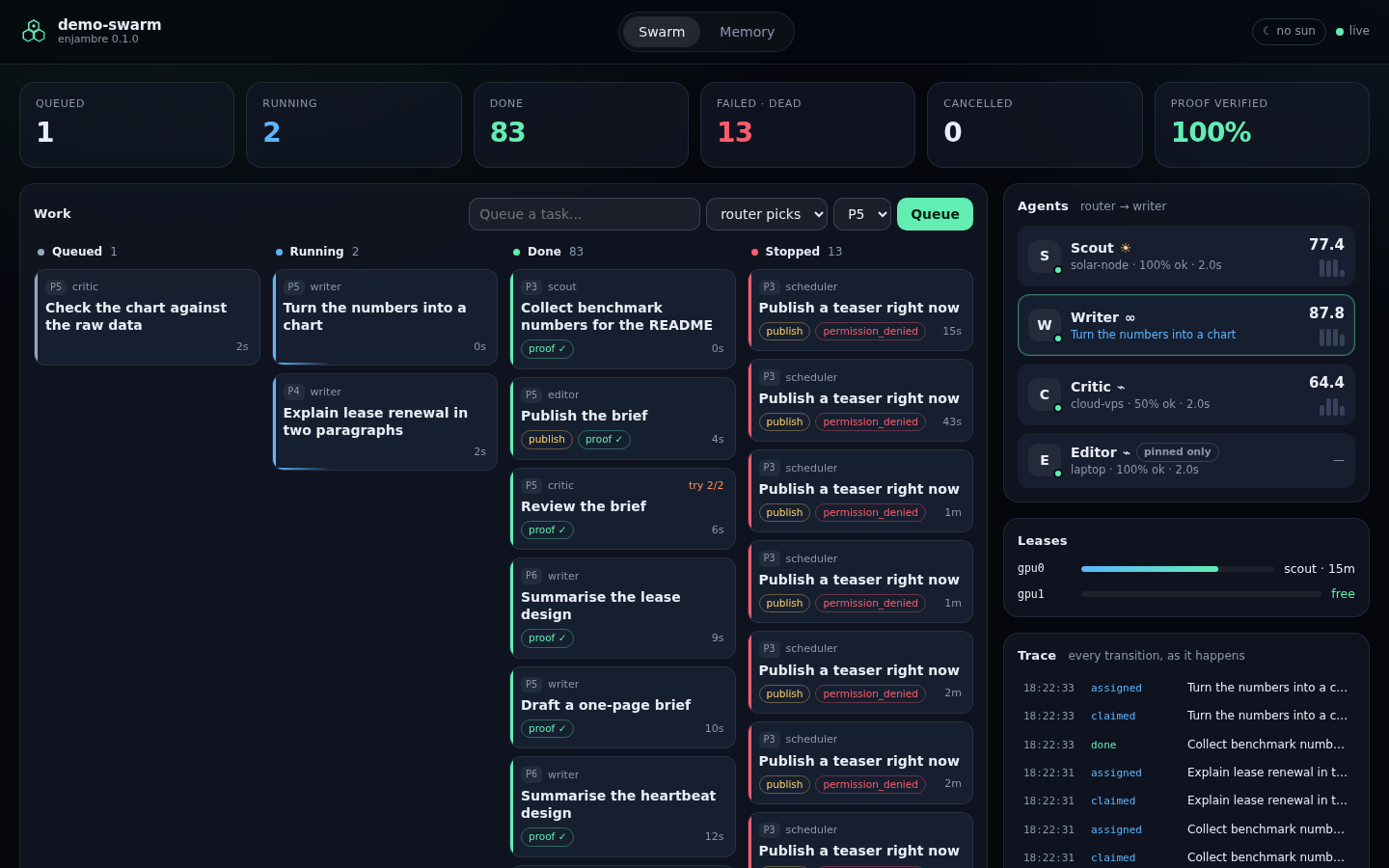
Task: Open the Running stat card
Action: pos(354,124)
